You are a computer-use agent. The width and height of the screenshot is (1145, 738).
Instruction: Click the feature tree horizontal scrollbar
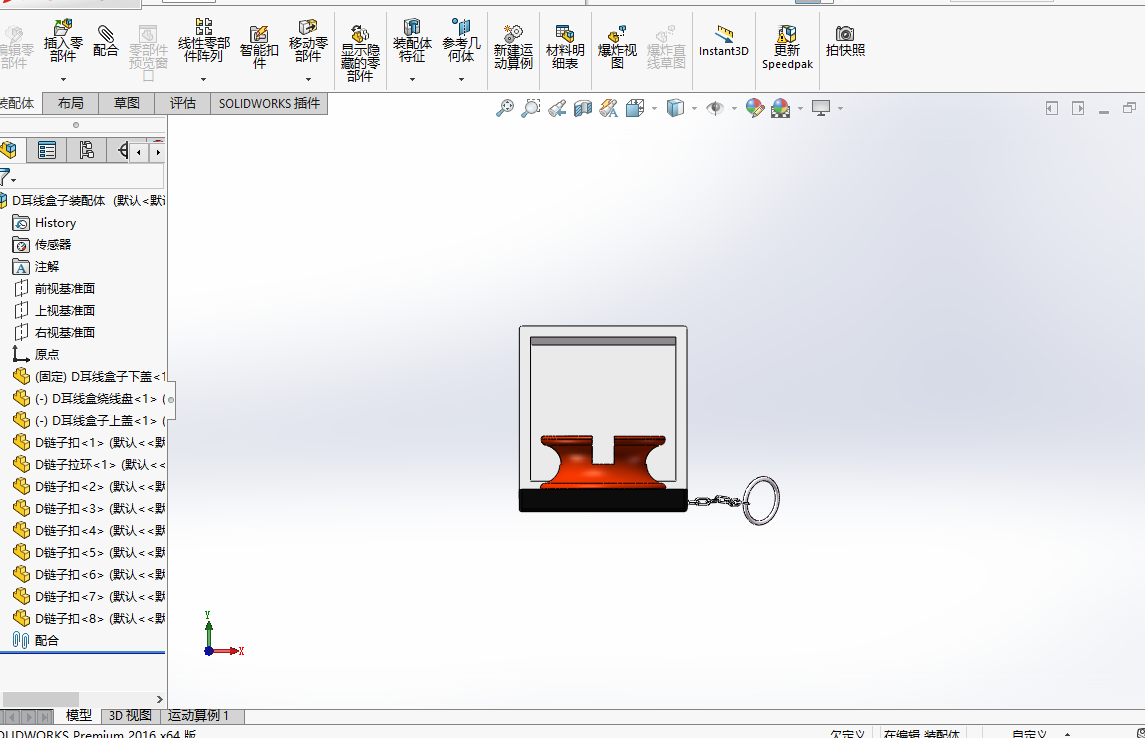pos(41,699)
